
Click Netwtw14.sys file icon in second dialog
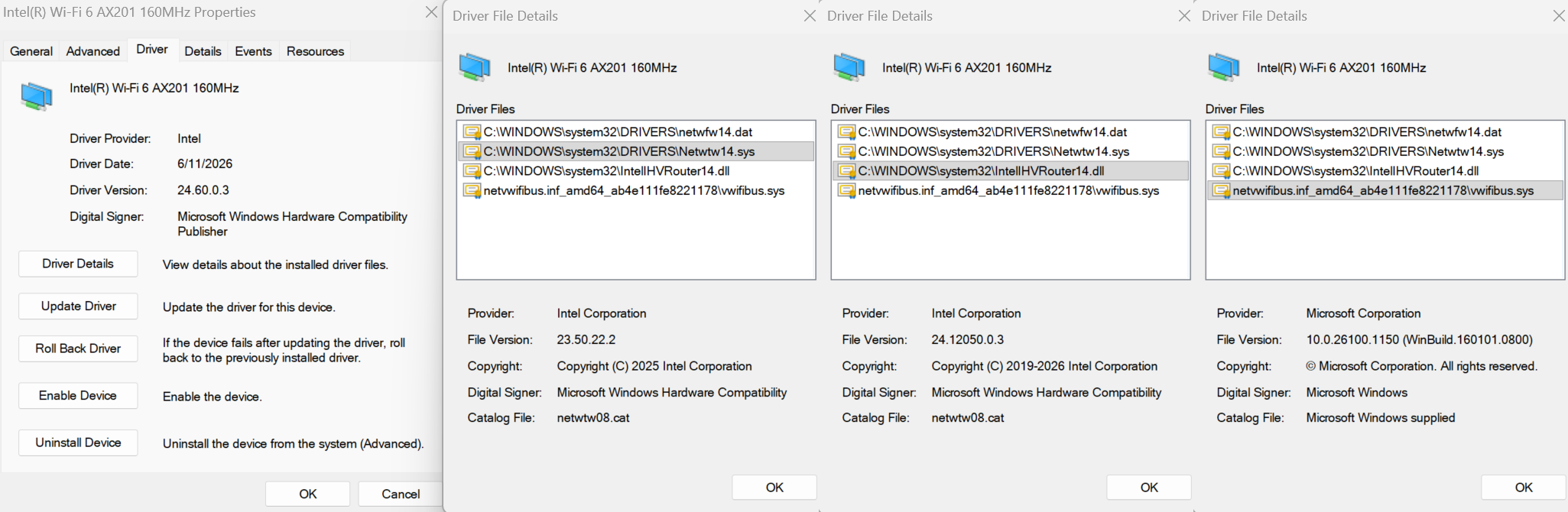coord(847,151)
